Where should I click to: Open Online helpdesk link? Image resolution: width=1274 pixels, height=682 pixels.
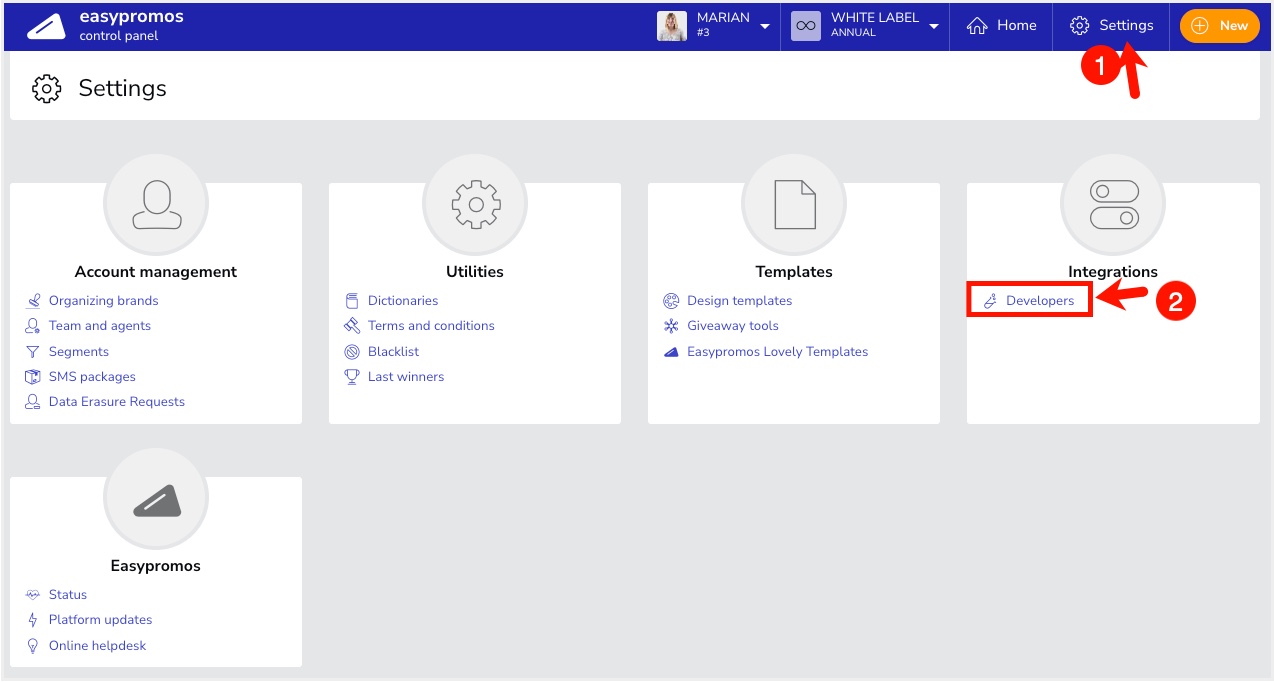tap(98, 646)
